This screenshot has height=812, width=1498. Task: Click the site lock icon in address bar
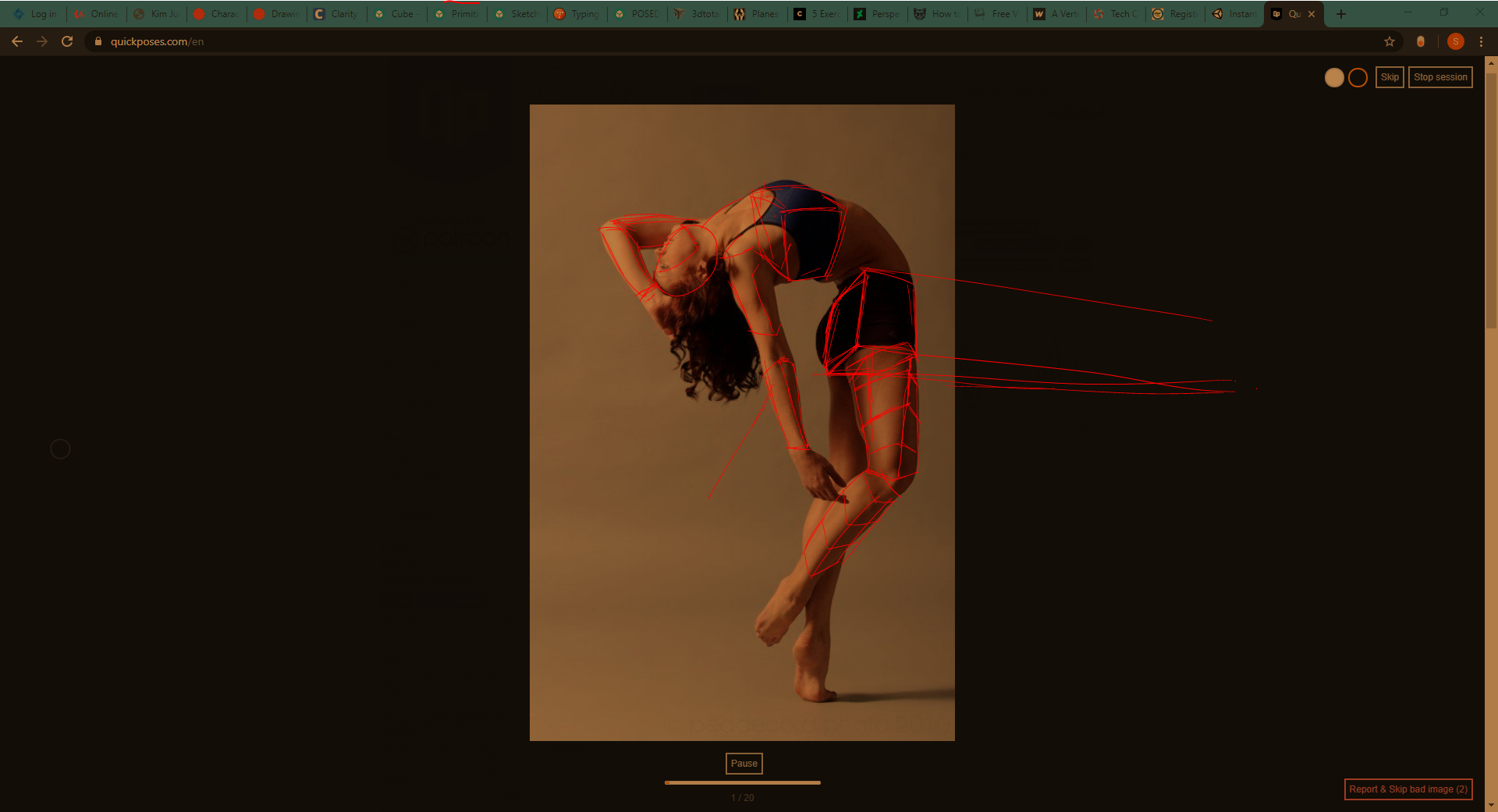[98, 41]
